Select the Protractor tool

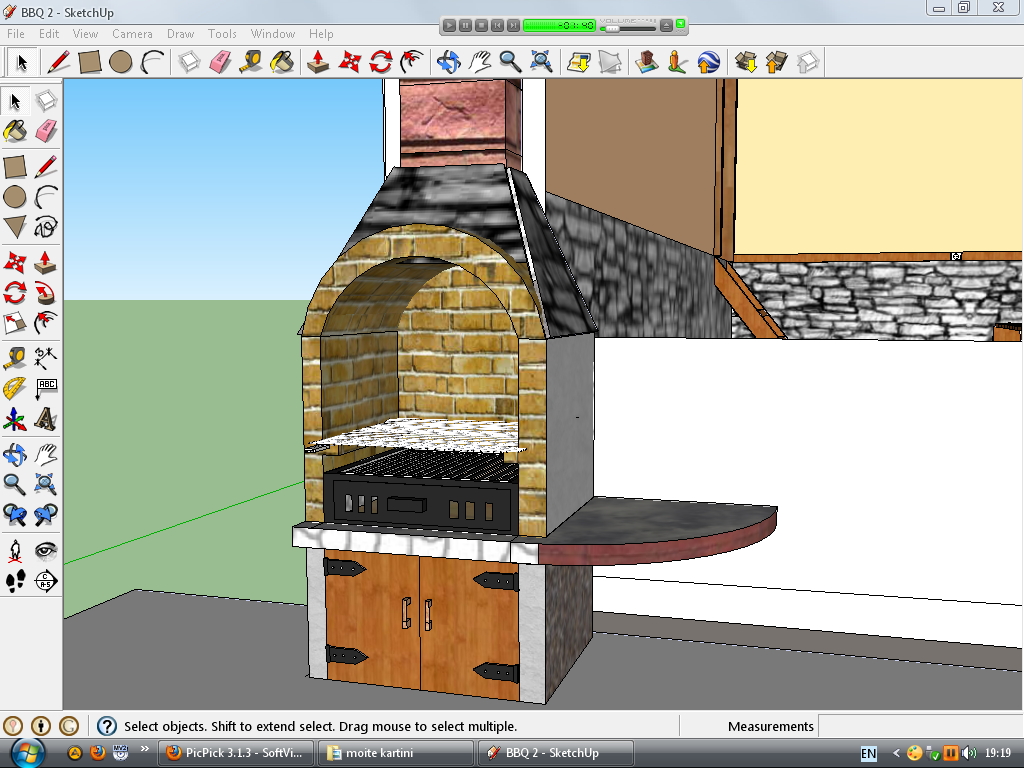(15, 388)
